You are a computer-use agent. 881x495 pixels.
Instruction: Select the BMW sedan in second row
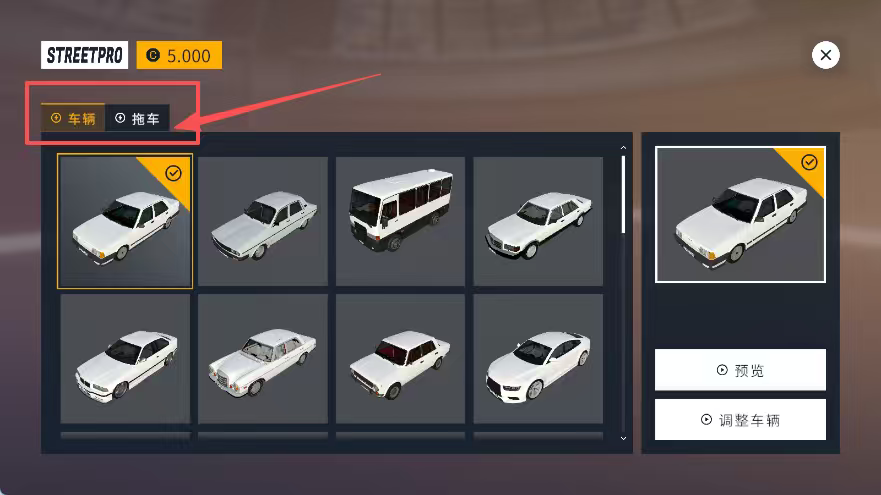(125, 358)
